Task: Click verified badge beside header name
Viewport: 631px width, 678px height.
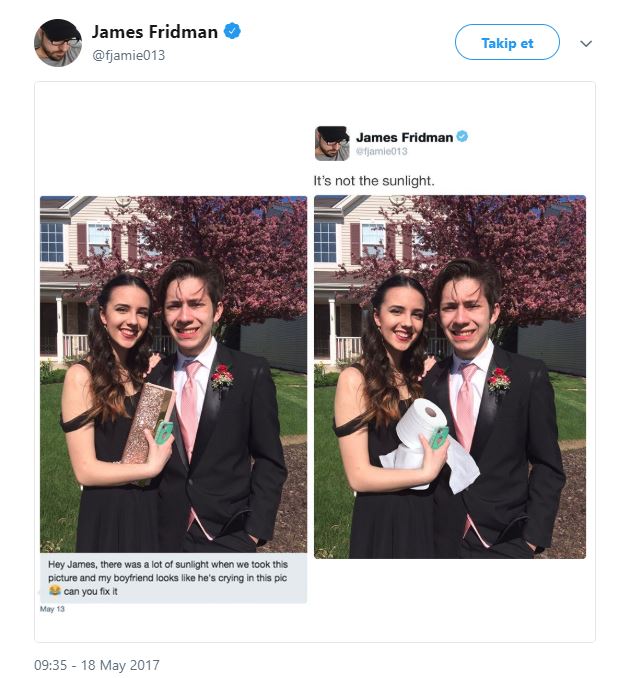Action: (232, 32)
